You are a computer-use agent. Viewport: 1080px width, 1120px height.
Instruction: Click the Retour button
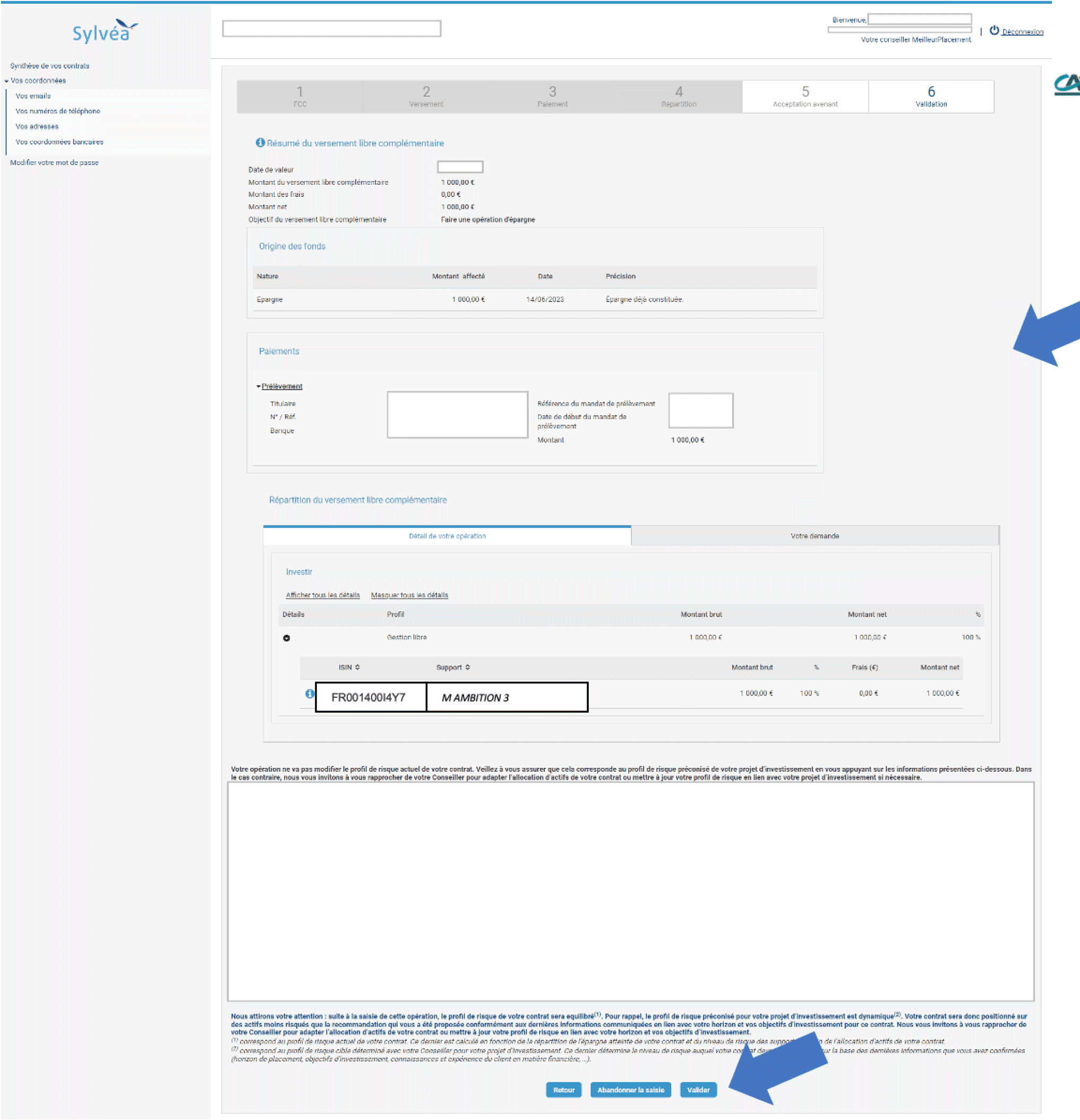[x=563, y=1090]
